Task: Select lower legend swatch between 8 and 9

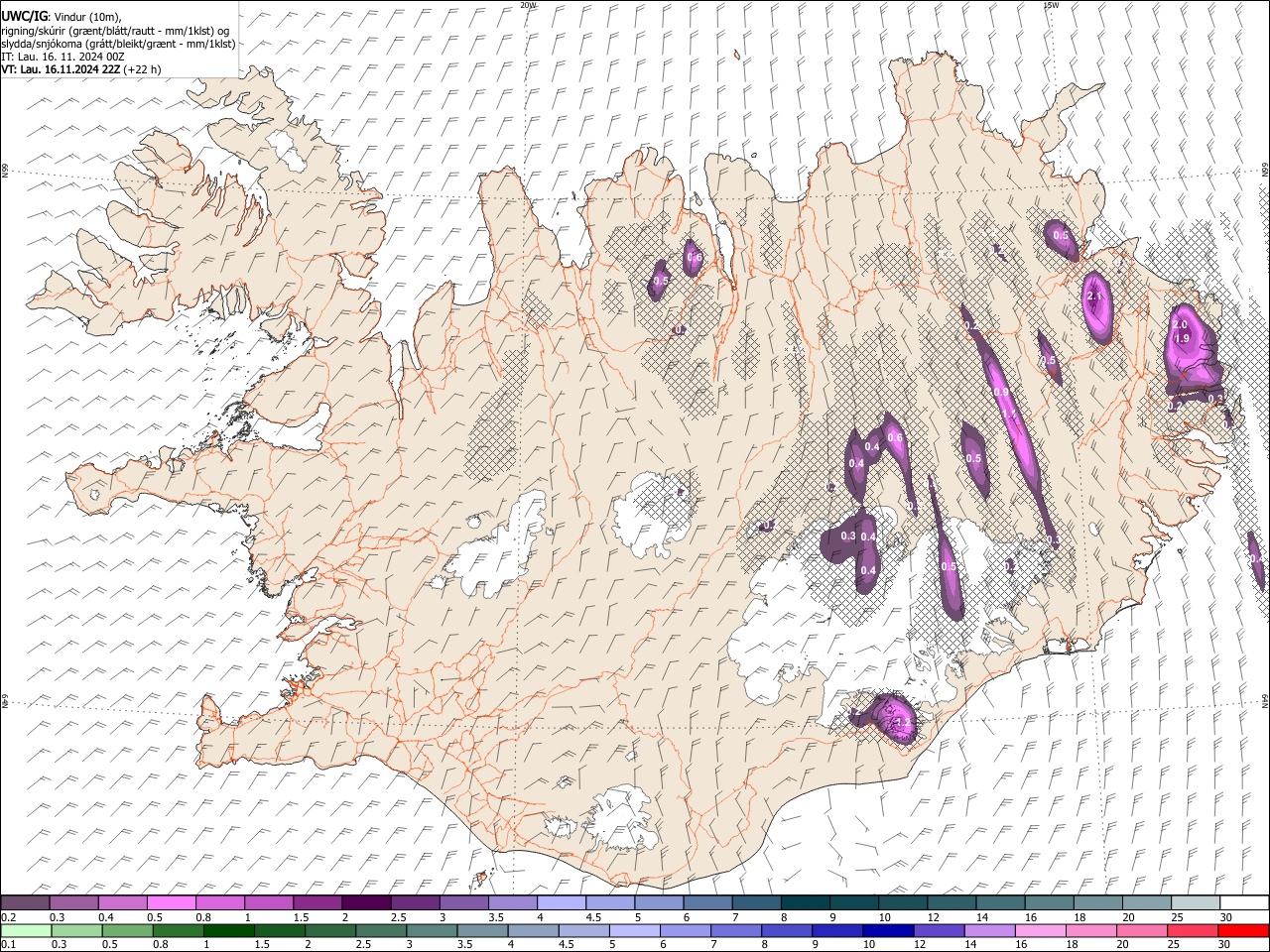Action: tap(786, 931)
